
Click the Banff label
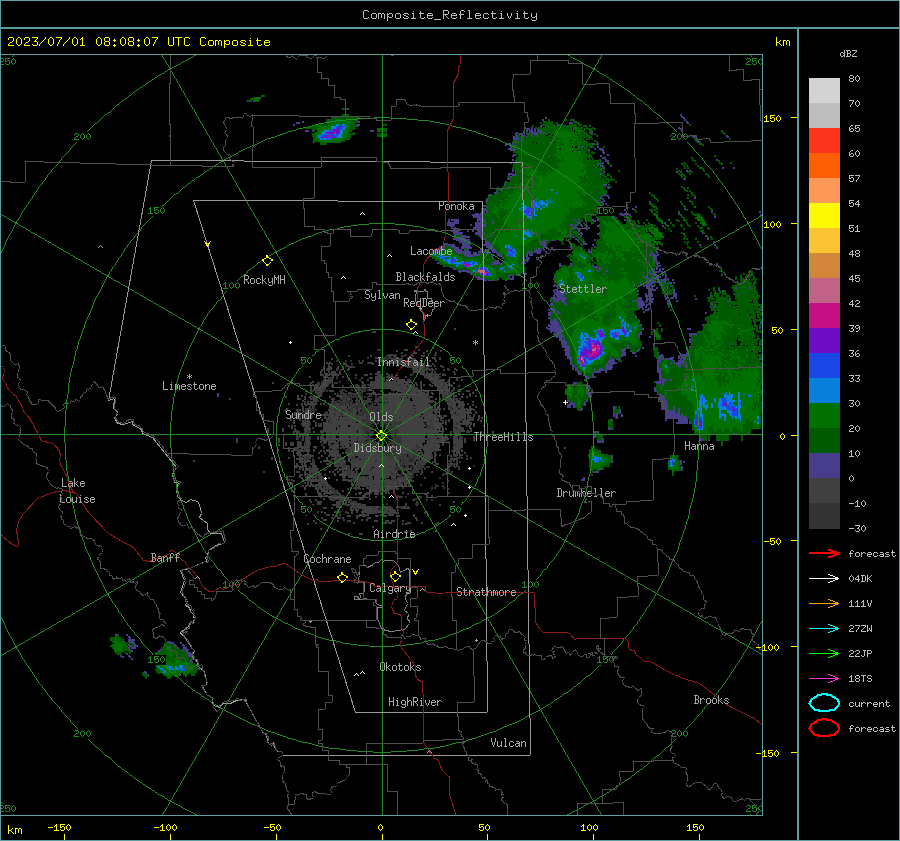click(165, 557)
